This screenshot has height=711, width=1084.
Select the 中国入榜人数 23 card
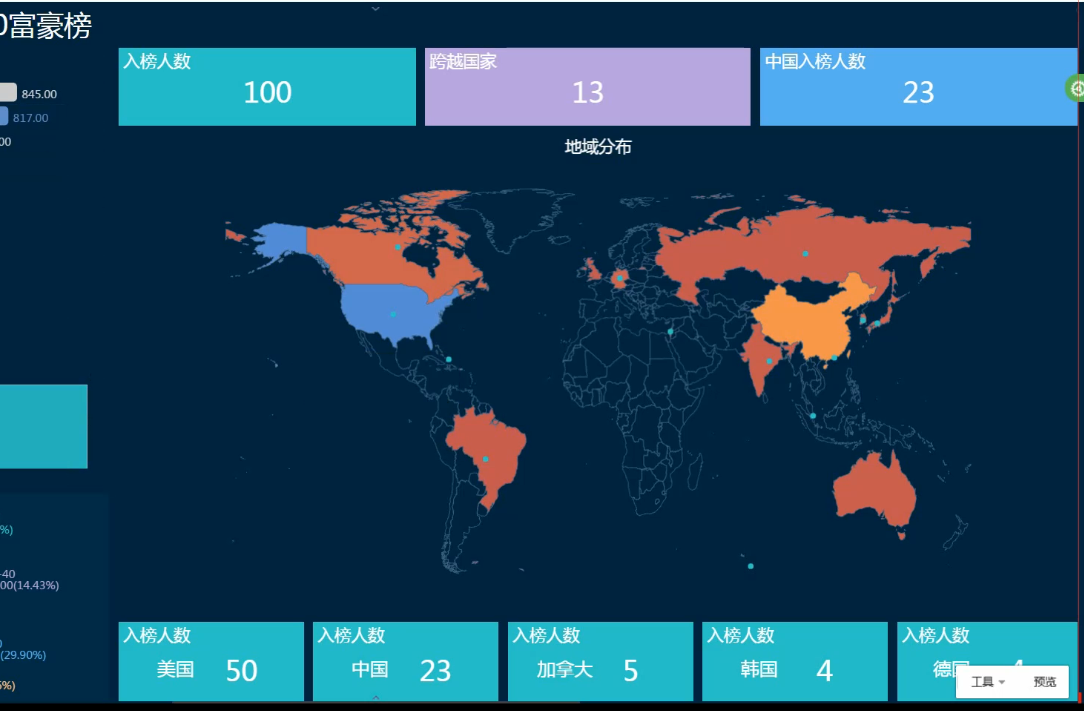point(918,86)
